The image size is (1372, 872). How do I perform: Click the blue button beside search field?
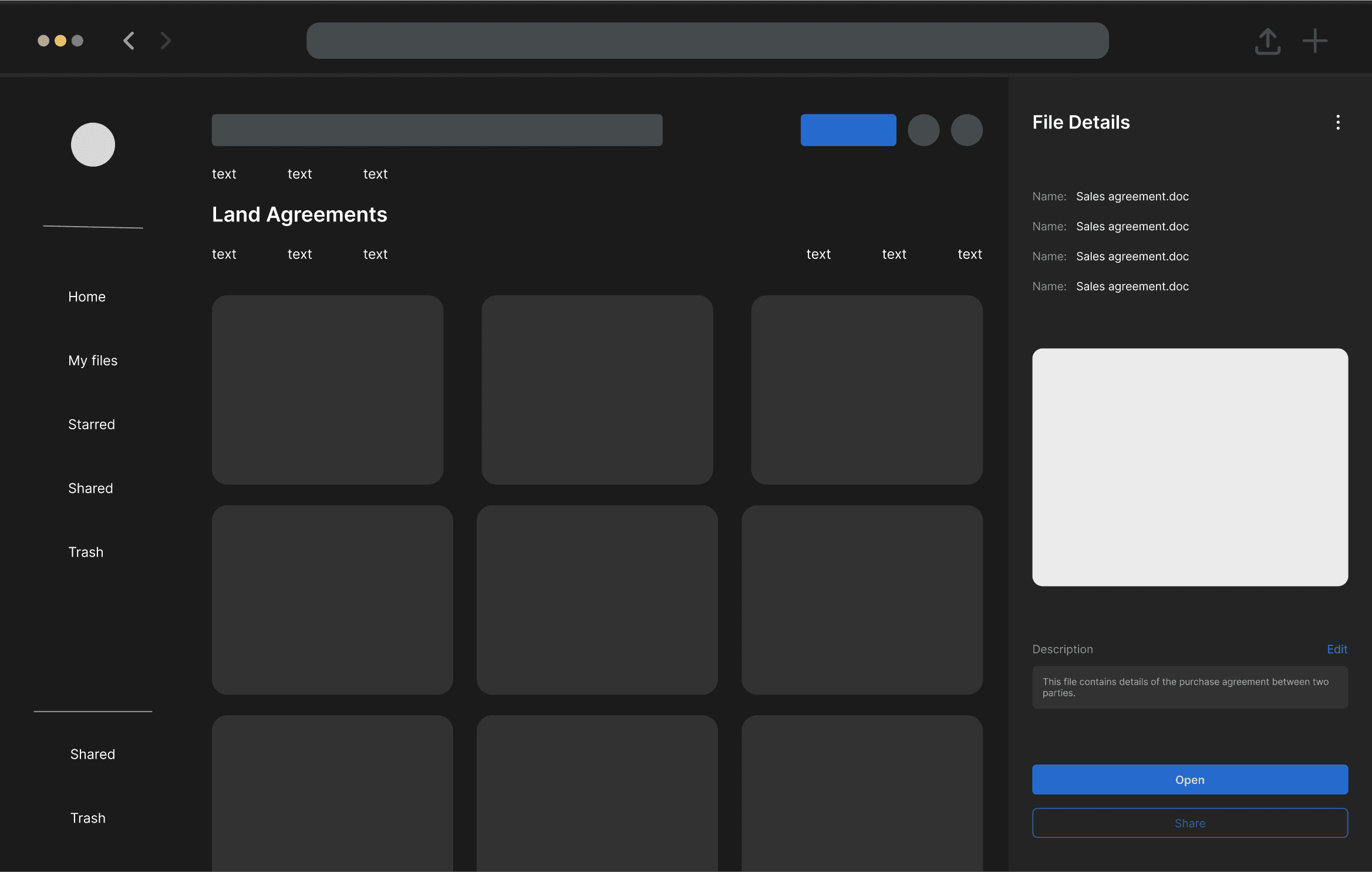(848, 130)
